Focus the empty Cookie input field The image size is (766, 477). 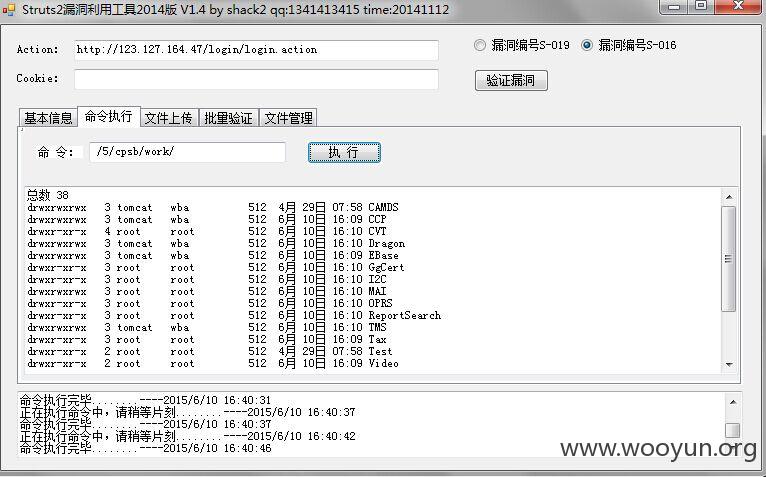point(256,80)
